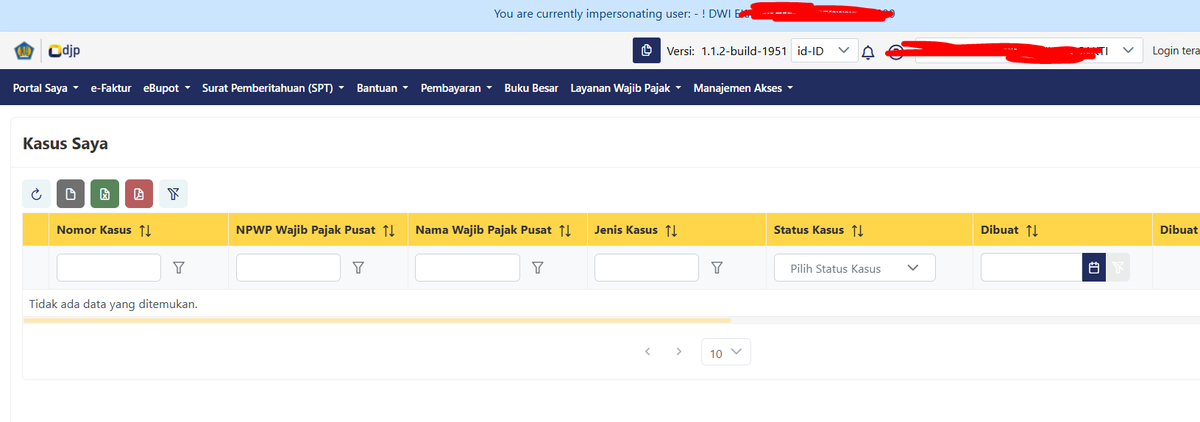The image size is (1200, 422).
Task: Open notifications bell icon
Action: [x=868, y=51]
